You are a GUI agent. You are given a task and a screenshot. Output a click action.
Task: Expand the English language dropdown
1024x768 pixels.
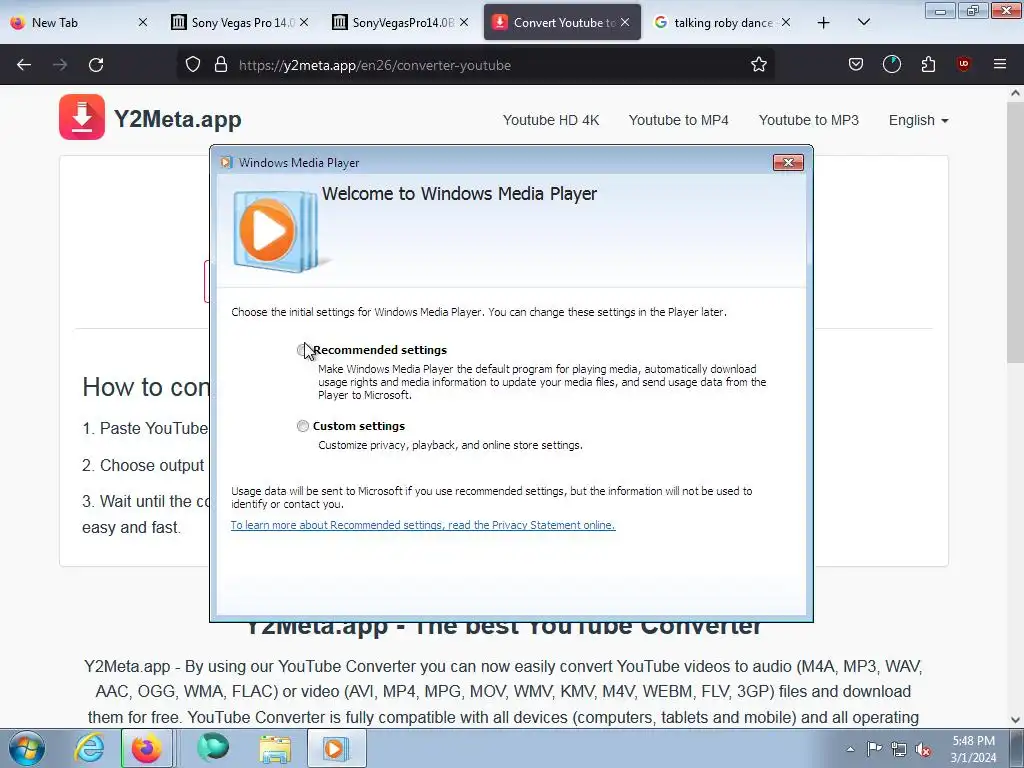(x=918, y=120)
